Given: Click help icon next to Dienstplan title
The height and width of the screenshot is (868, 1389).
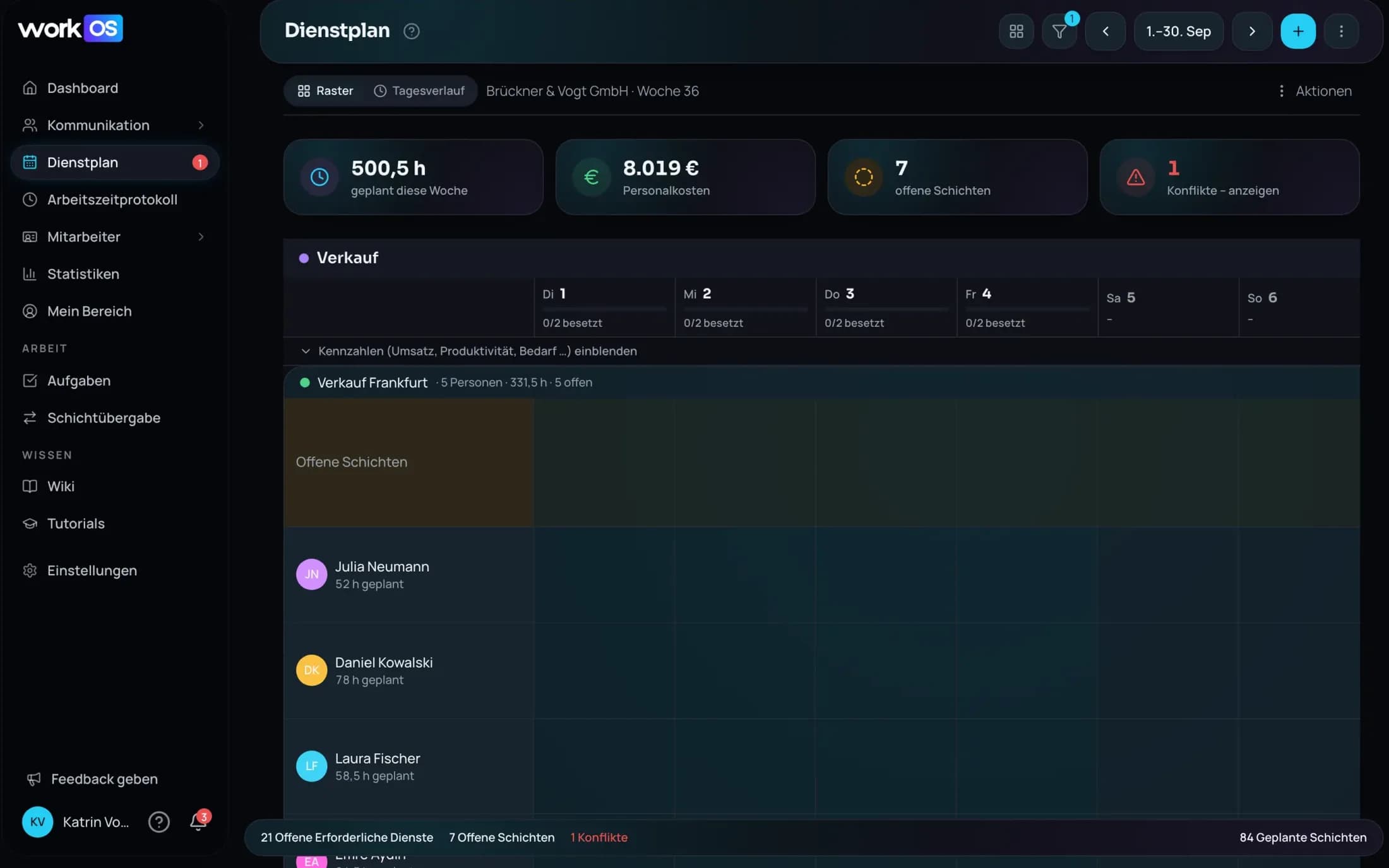Looking at the screenshot, I should click(412, 31).
